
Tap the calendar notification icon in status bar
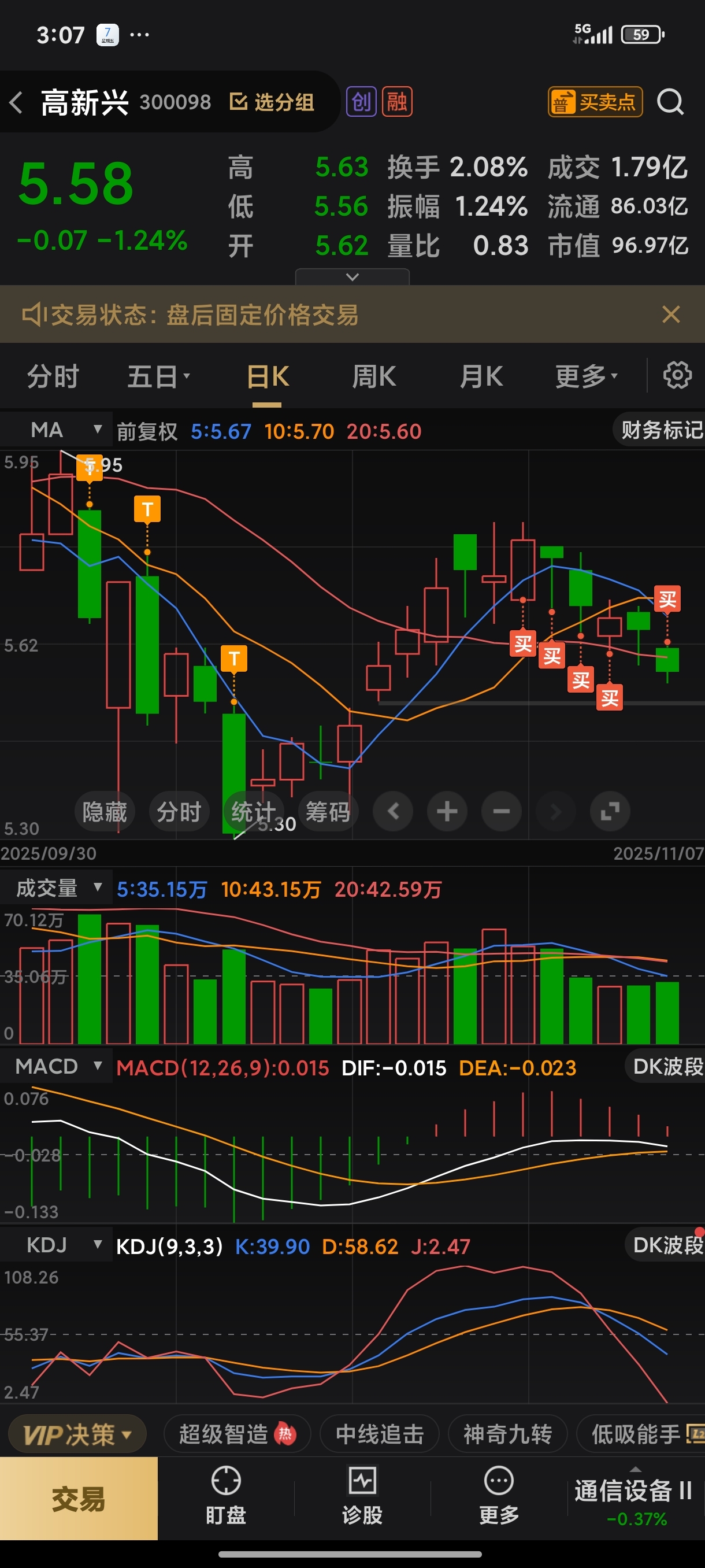[107, 35]
